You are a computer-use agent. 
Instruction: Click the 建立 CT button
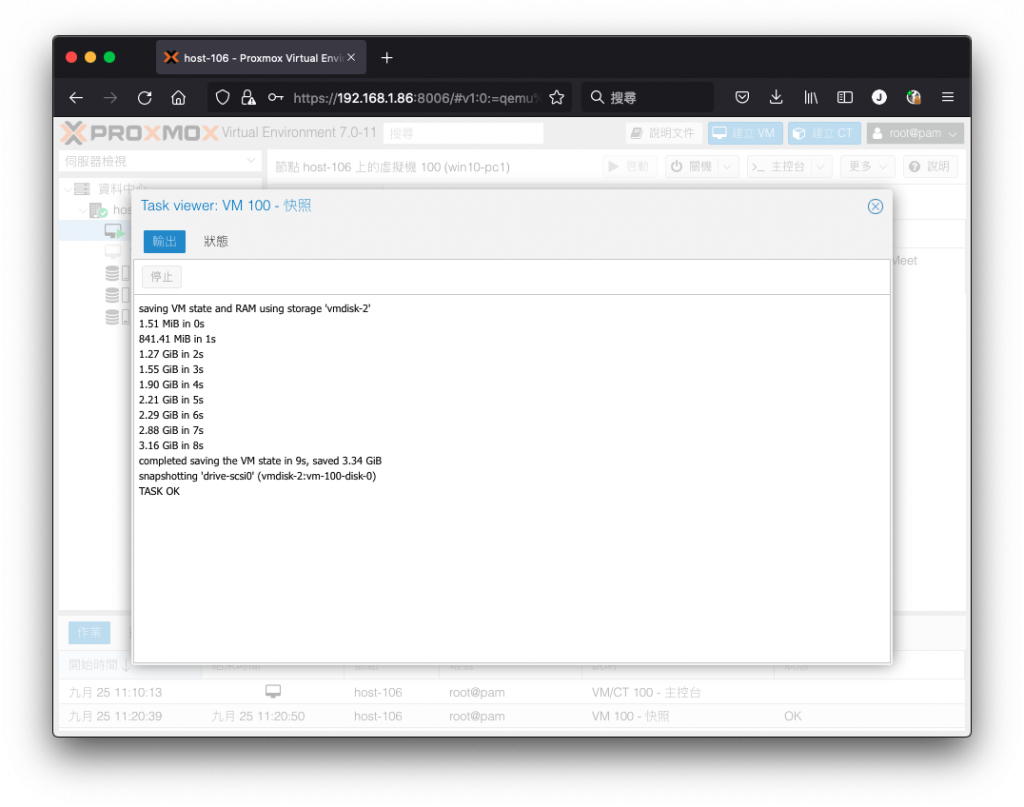pos(824,133)
